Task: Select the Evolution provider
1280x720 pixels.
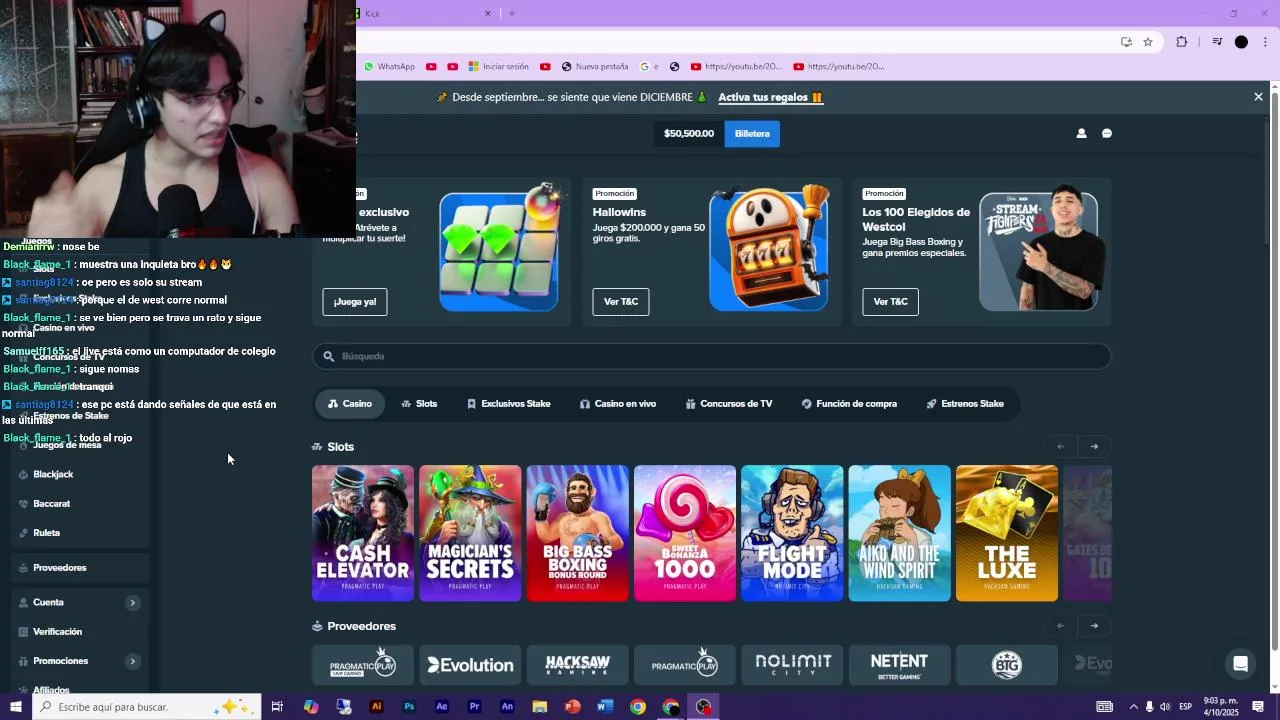Action: pyautogui.click(x=470, y=665)
